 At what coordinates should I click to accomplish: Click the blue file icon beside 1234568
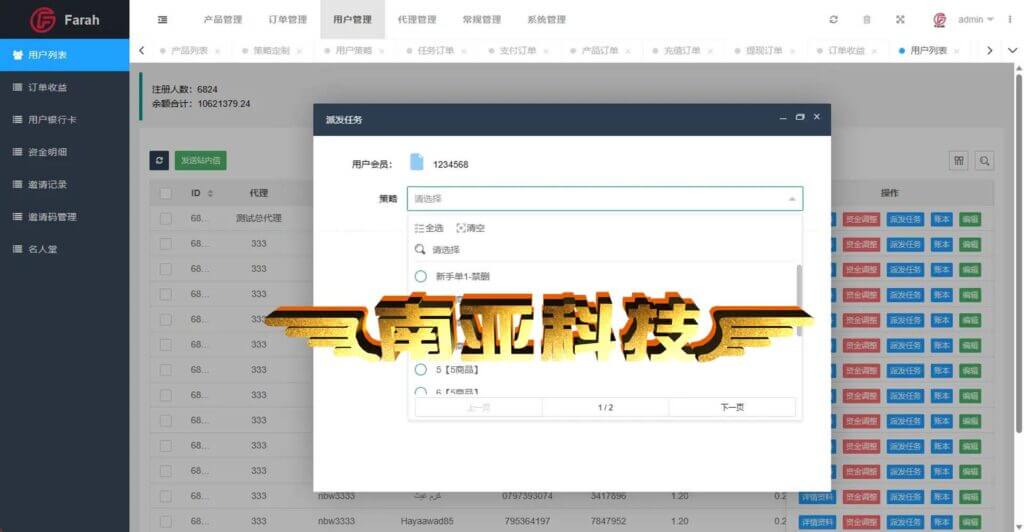coord(417,162)
